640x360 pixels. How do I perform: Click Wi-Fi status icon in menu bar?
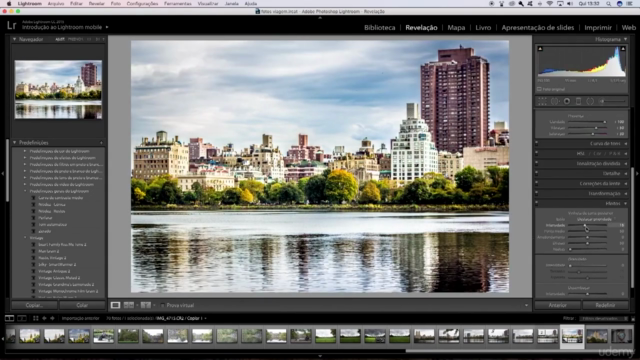pyautogui.click(x=550, y=4)
